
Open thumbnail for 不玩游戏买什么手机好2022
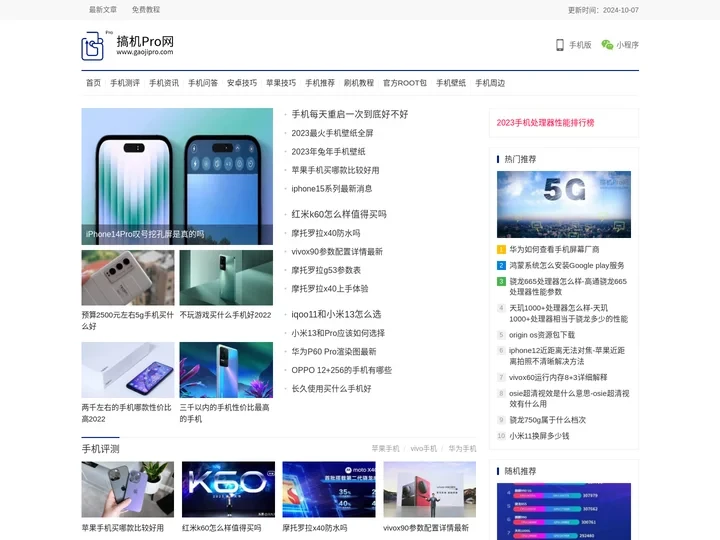pos(226,278)
